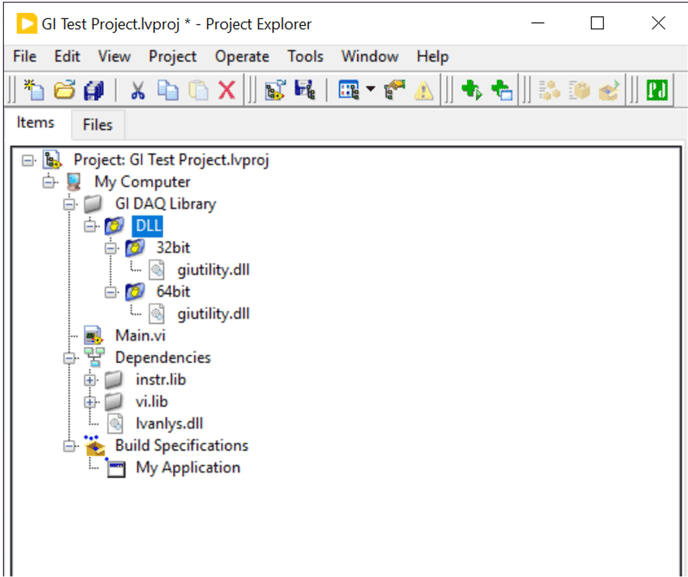Click the red X Delete icon

pos(227,91)
